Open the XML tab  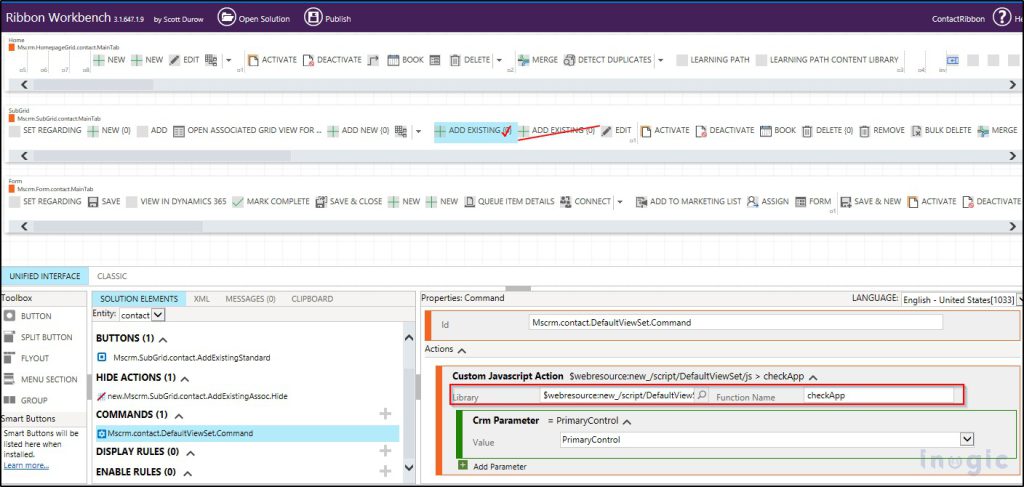[x=201, y=299]
